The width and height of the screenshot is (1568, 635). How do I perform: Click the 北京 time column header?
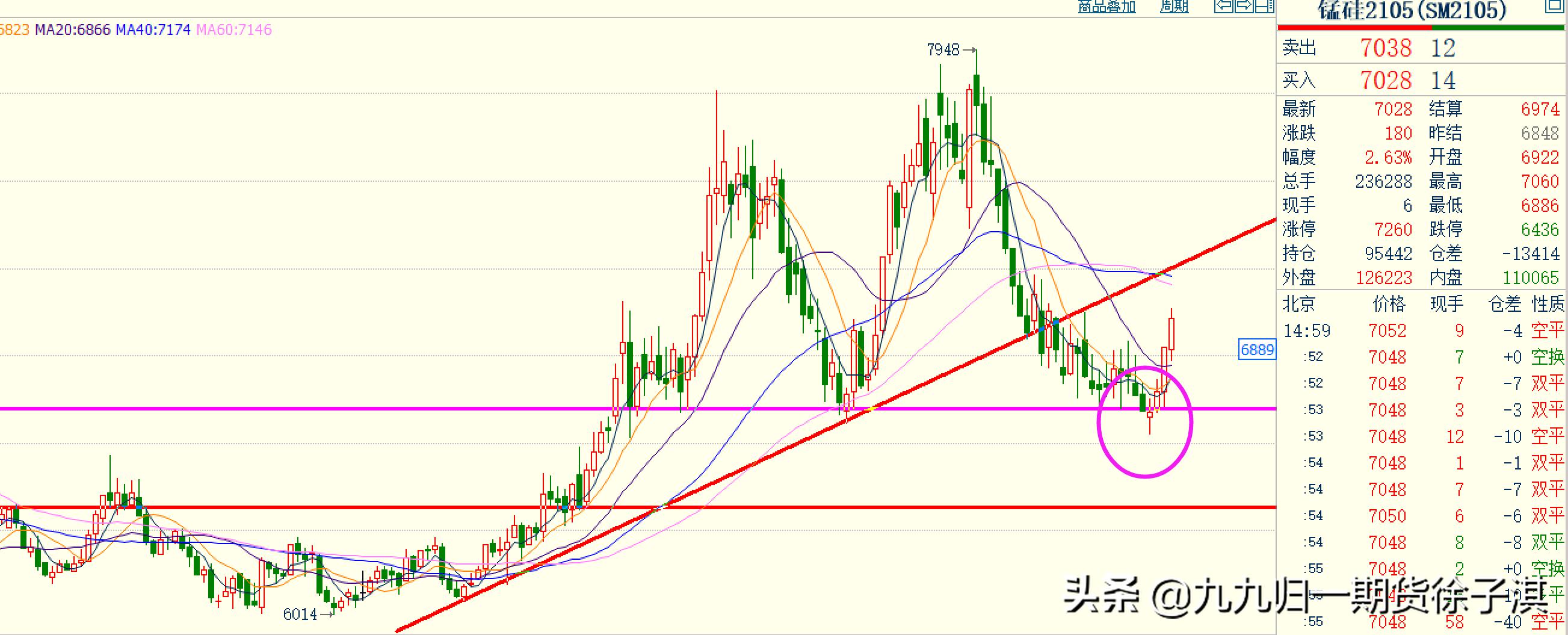coord(1300,303)
